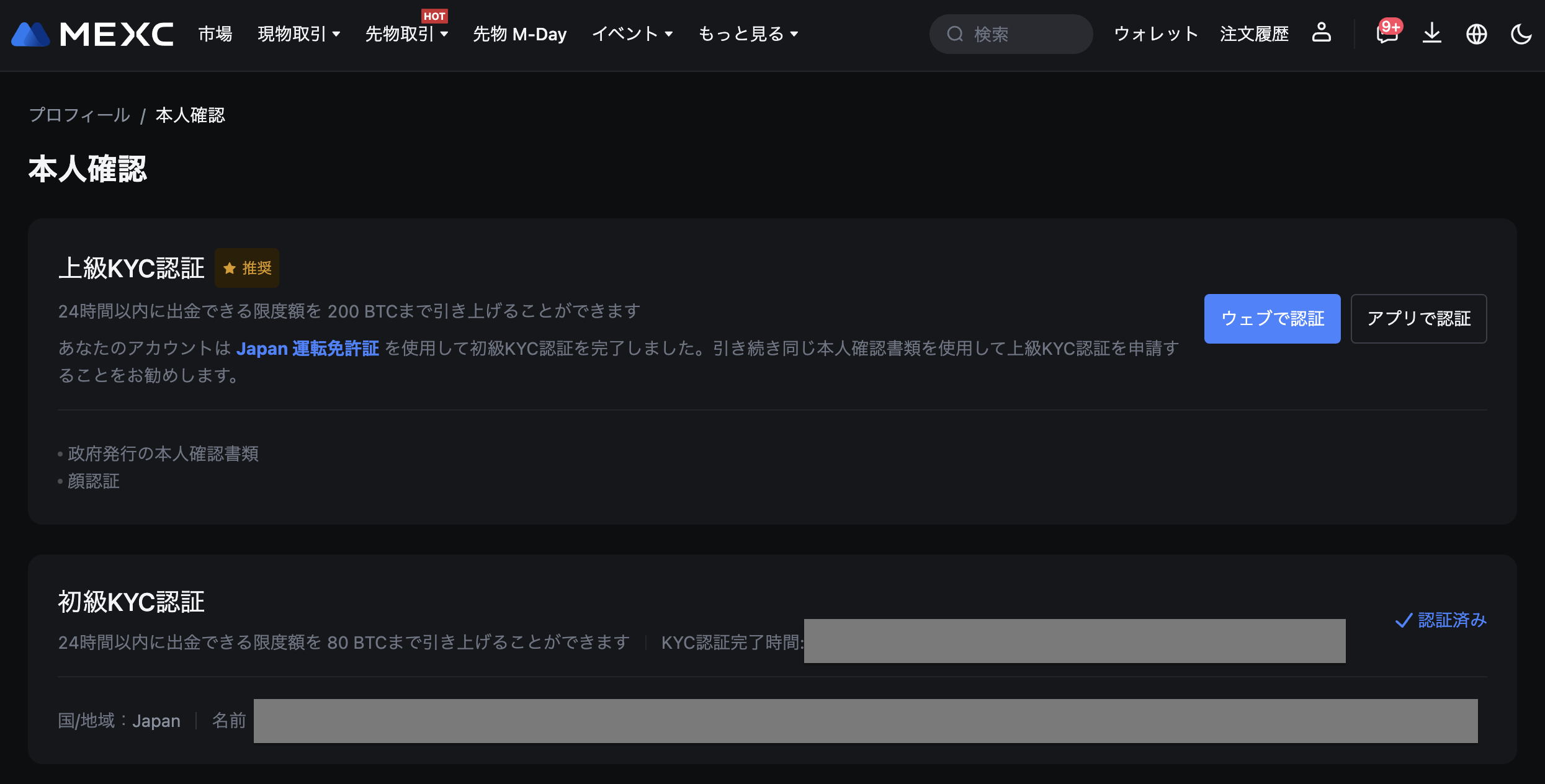The height and width of the screenshot is (784, 1545).
Task: Click the download app icon
Action: click(1431, 33)
